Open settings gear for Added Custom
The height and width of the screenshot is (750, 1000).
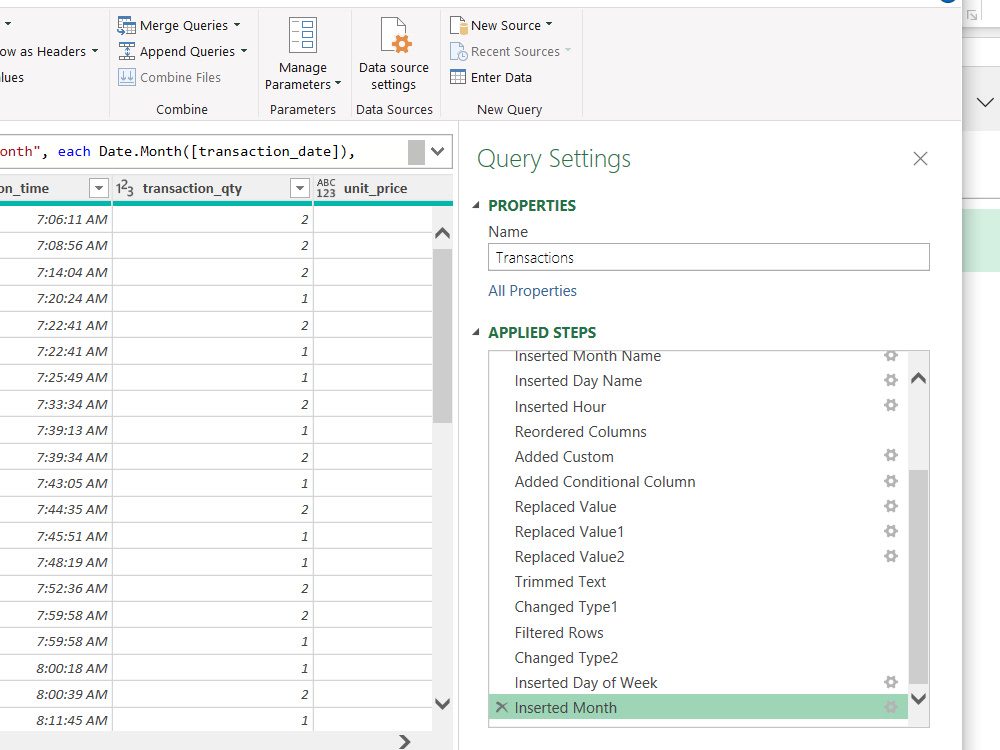891,455
